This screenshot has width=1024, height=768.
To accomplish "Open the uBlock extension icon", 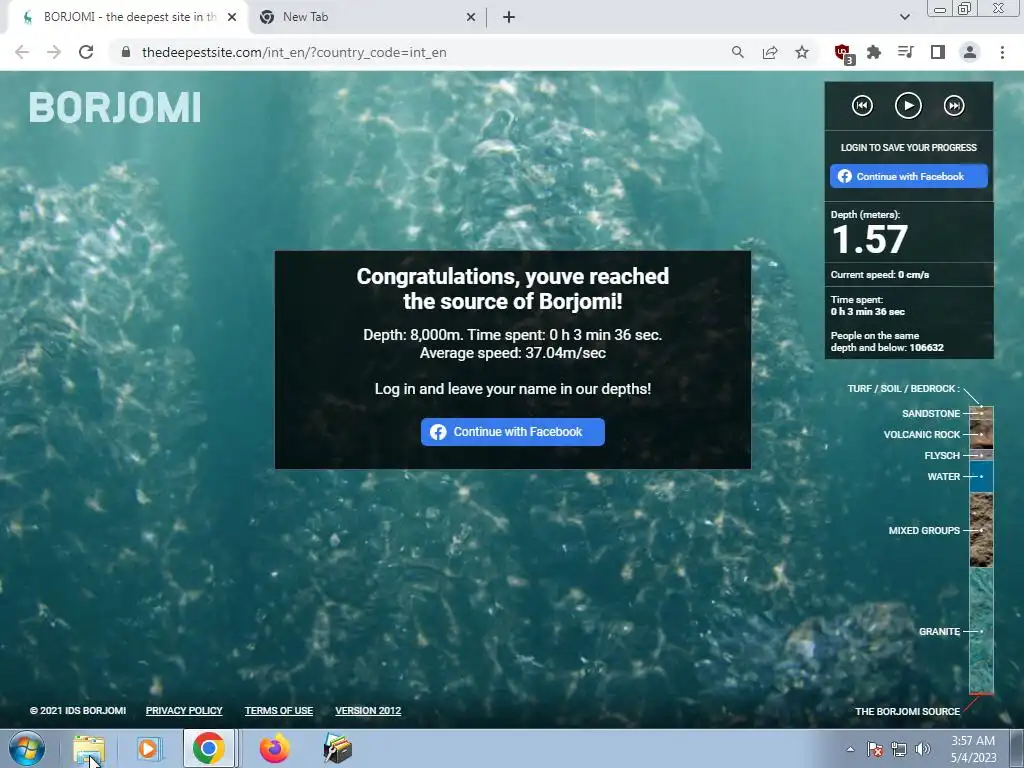I will coord(844,54).
